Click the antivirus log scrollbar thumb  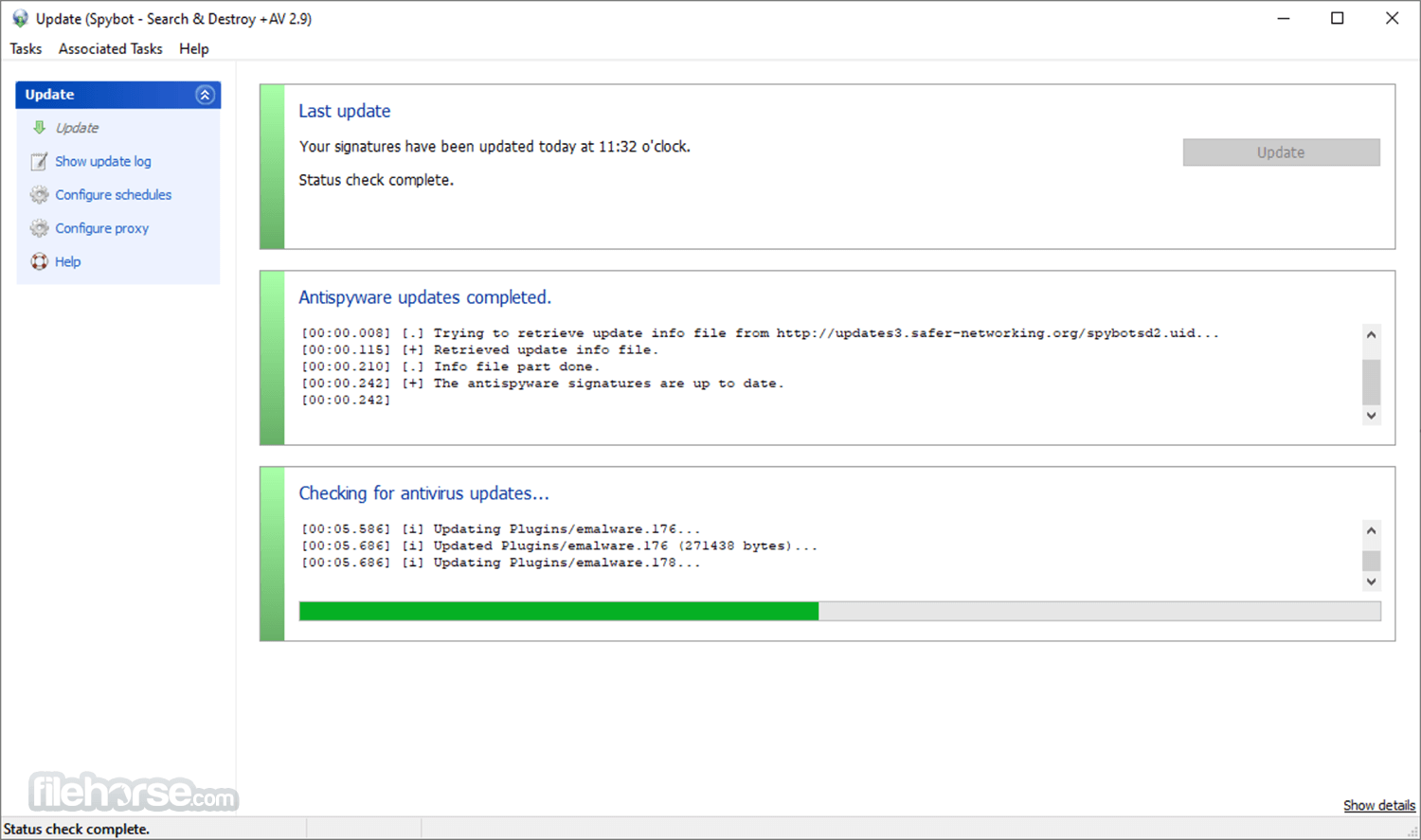pyautogui.click(x=1371, y=561)
